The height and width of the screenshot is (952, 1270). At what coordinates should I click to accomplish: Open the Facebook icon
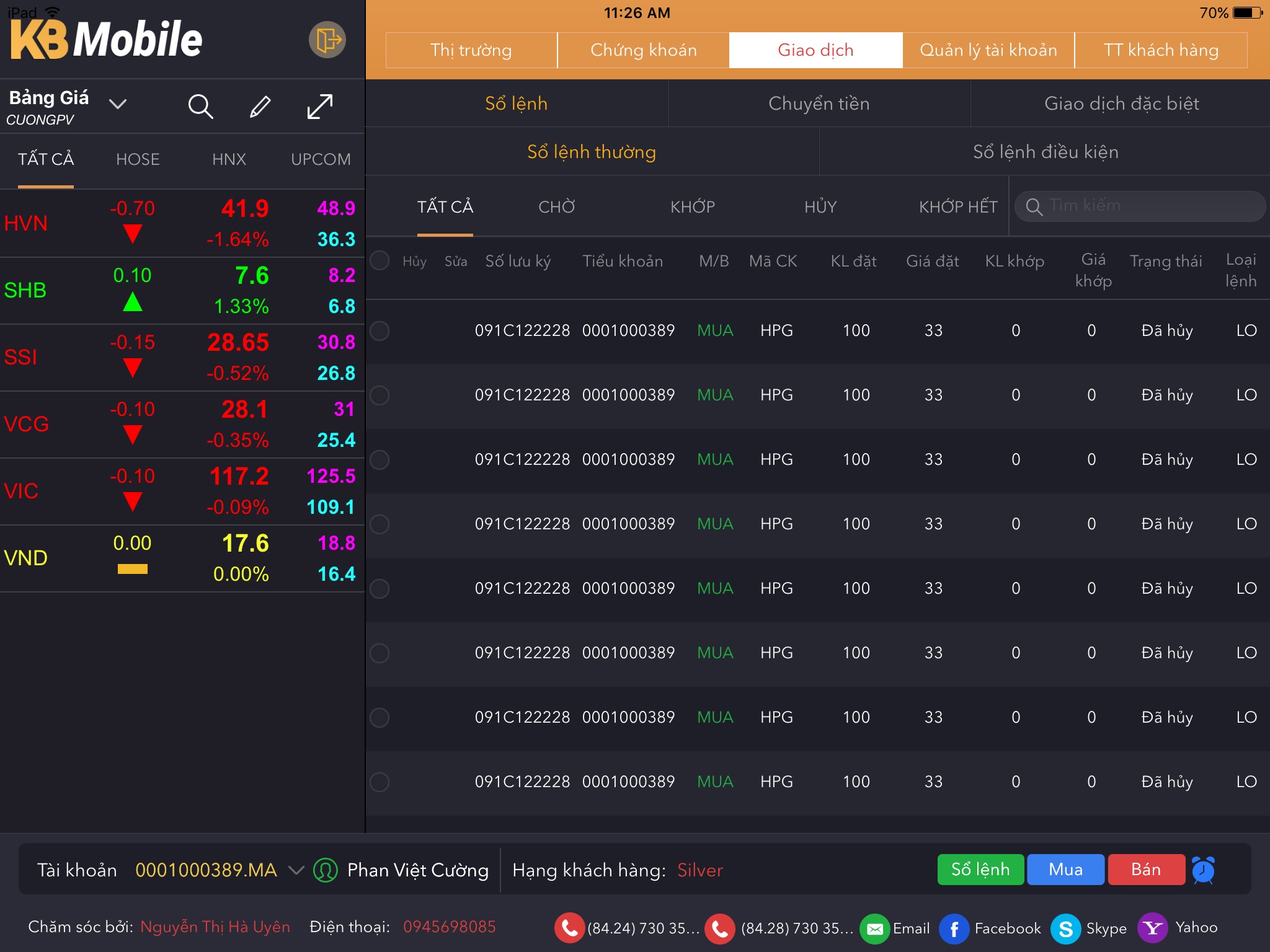(x=954, y=928)
